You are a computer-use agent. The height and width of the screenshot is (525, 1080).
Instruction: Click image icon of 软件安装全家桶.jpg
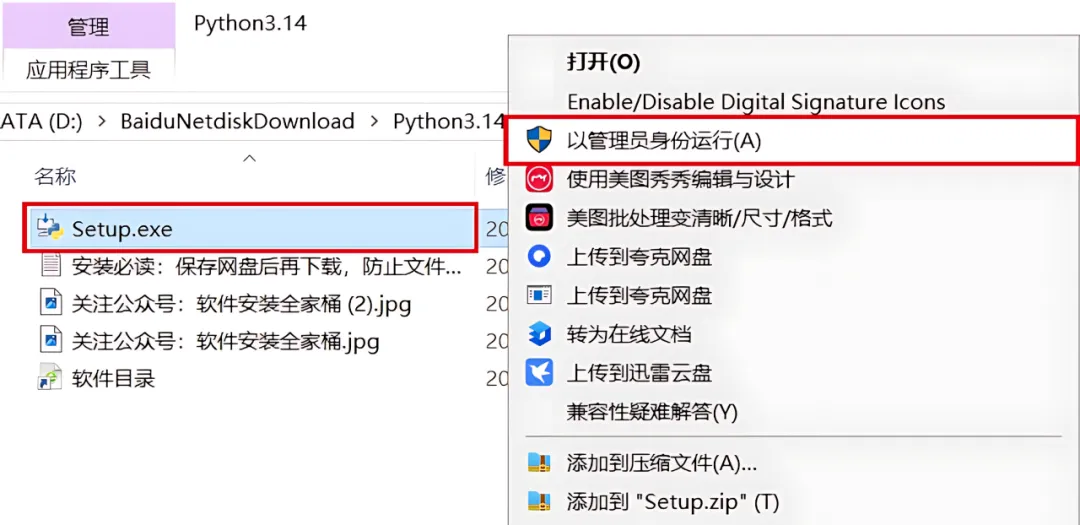(50, 340)
